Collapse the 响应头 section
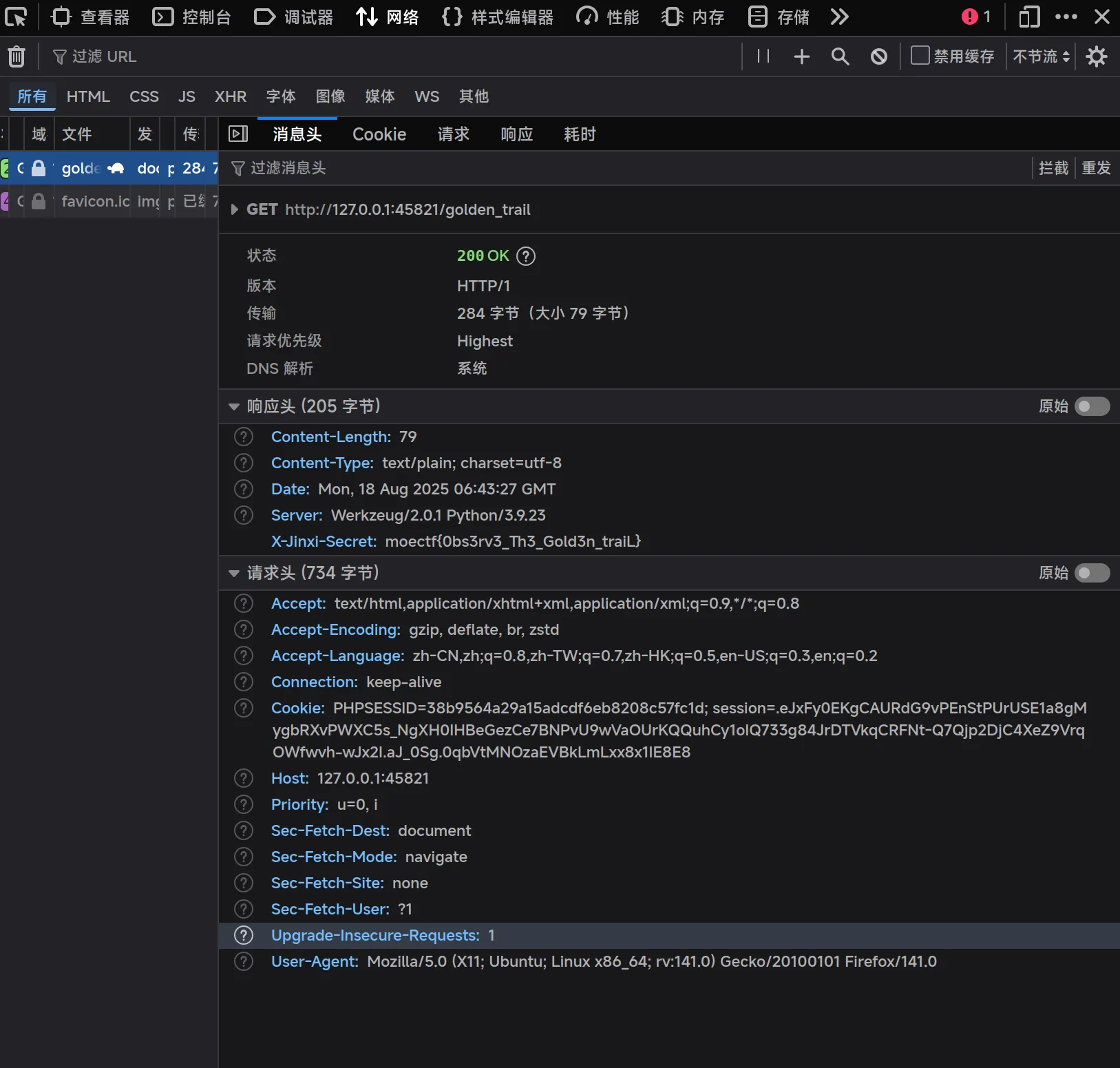Screen dimensions: 1120x1068 (x=234, y=407)
